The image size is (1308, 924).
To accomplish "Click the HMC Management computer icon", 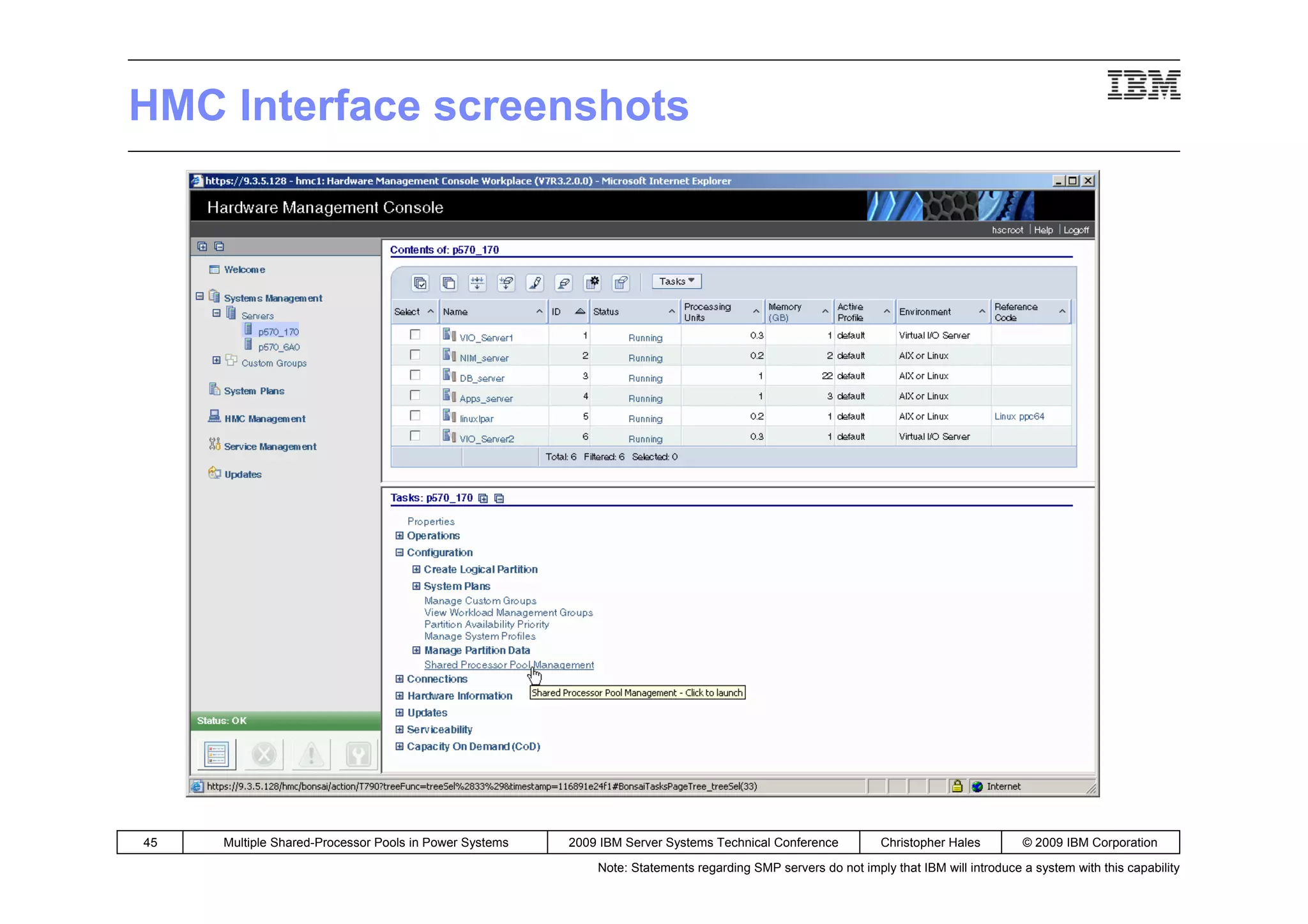I will point(215,416).
